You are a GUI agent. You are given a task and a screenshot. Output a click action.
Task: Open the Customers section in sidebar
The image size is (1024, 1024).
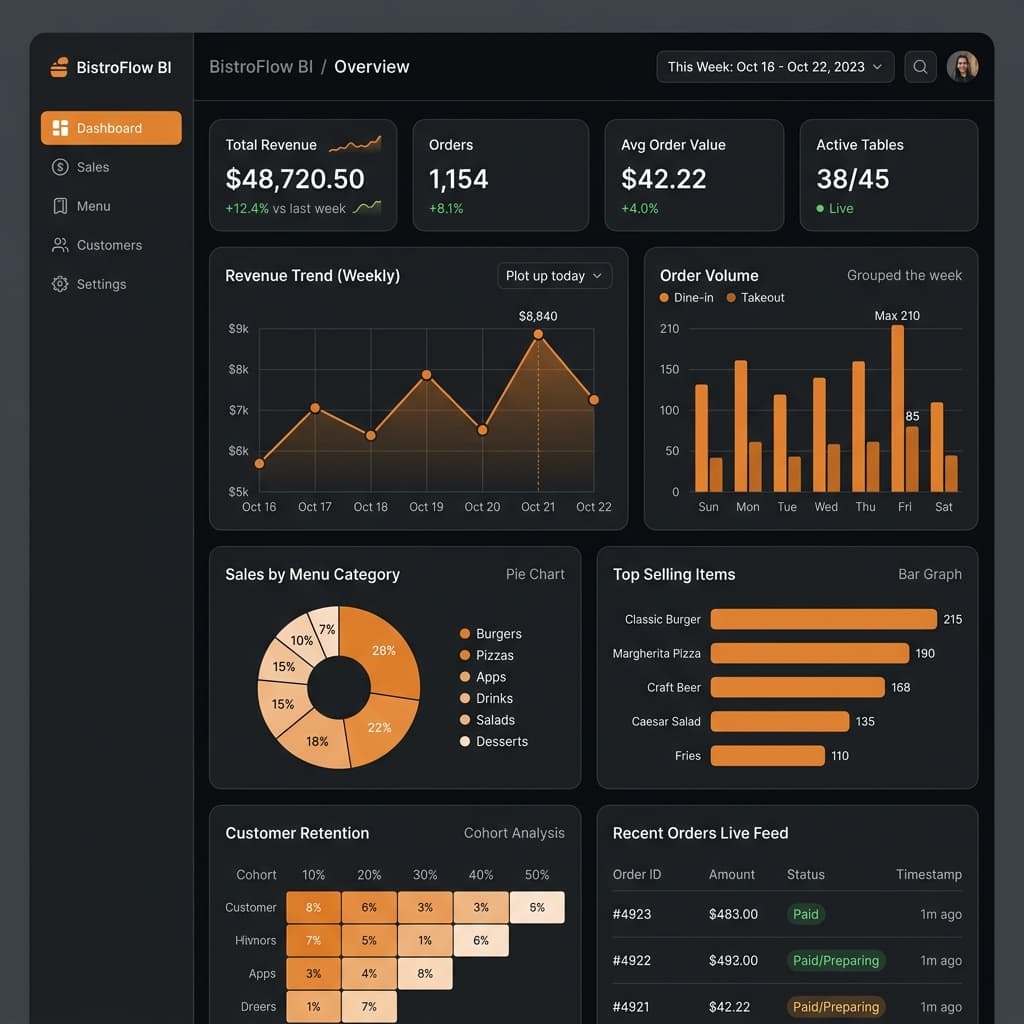click(x=111, y=245)
